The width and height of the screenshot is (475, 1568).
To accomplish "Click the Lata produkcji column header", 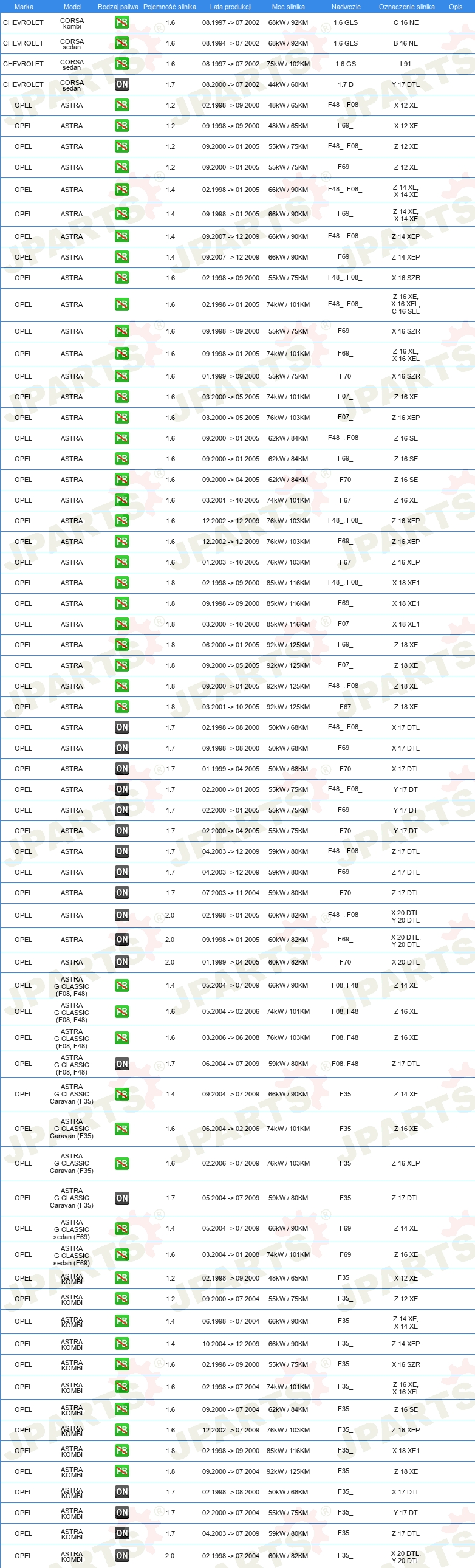I will [x=230, y=7].
